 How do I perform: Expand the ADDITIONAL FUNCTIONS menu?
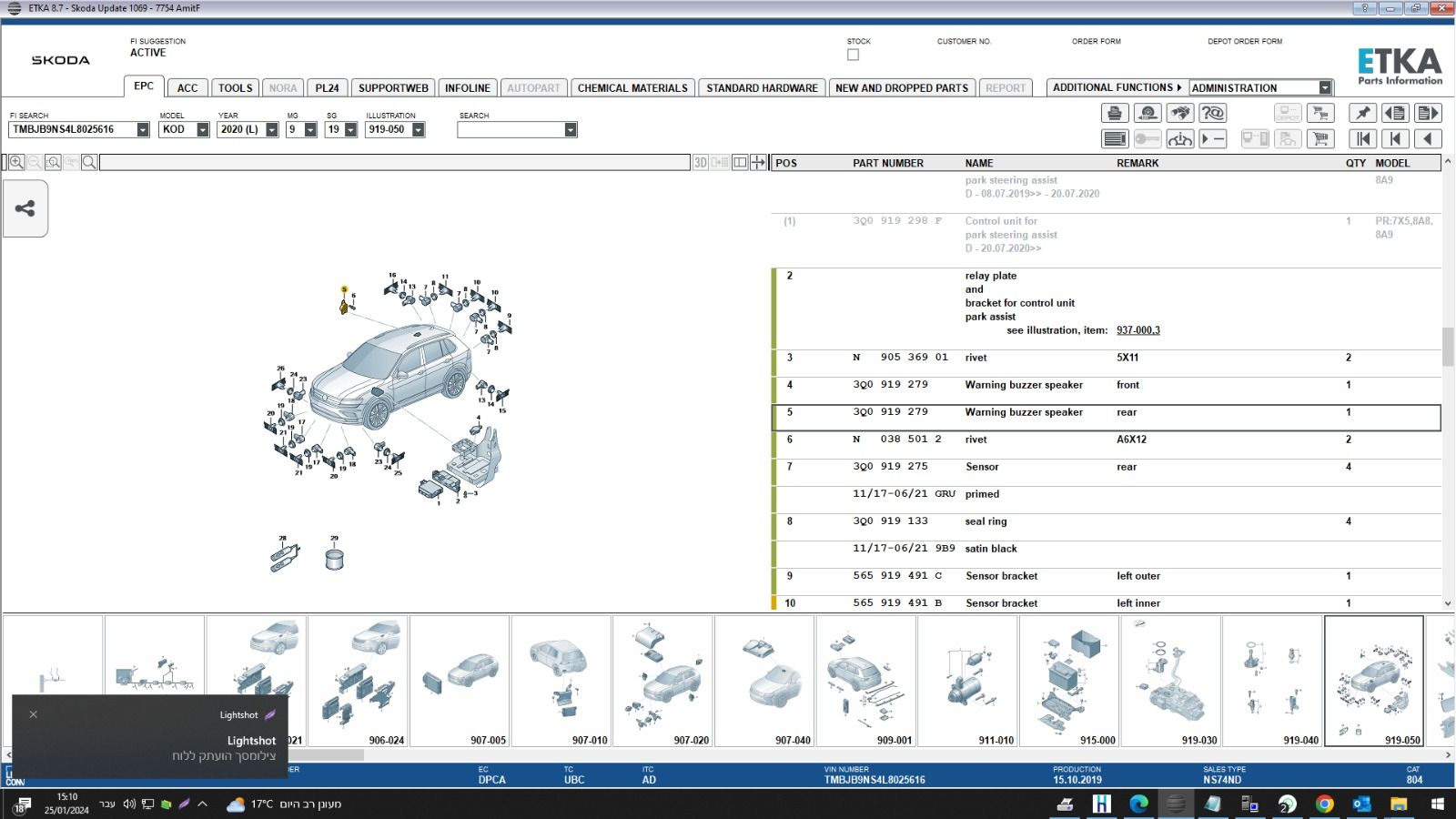1117,87
